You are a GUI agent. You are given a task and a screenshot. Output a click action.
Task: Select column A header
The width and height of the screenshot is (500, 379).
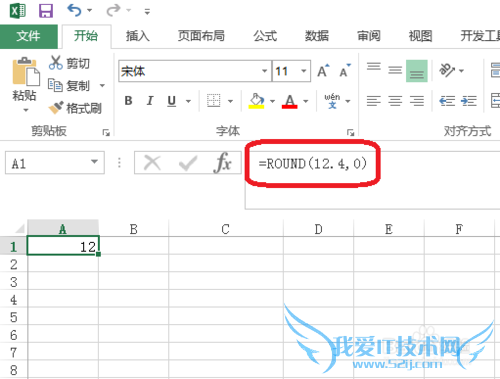(63, 229)
